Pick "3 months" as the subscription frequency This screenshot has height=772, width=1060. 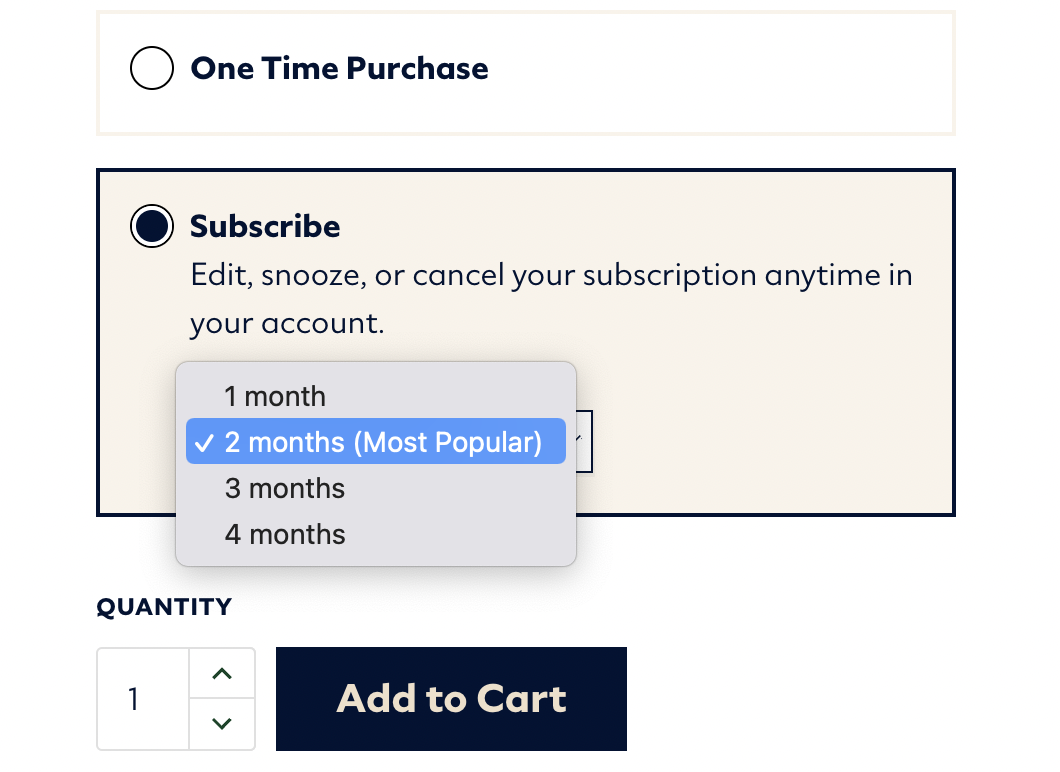[285, 488]
